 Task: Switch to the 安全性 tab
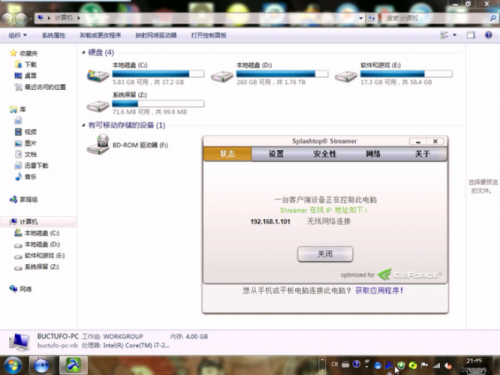(x=325, y=154)
